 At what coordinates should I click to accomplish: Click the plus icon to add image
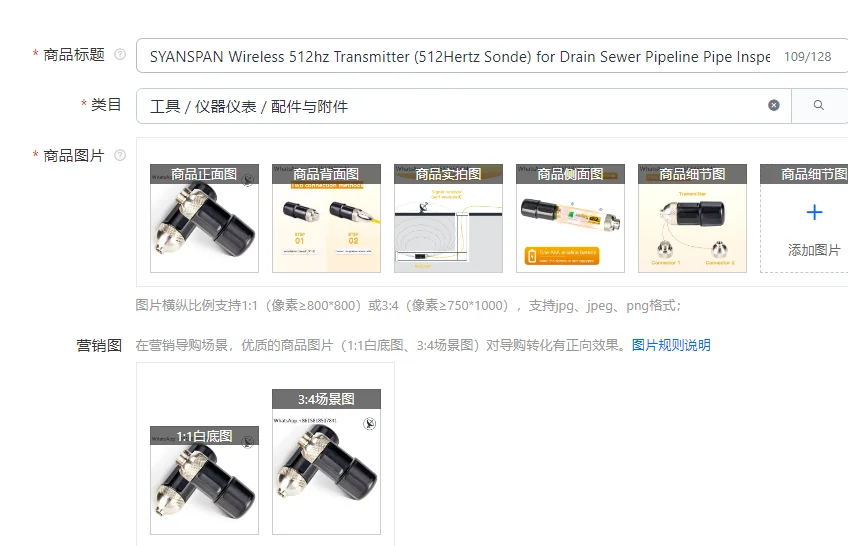tap(814, 212)
